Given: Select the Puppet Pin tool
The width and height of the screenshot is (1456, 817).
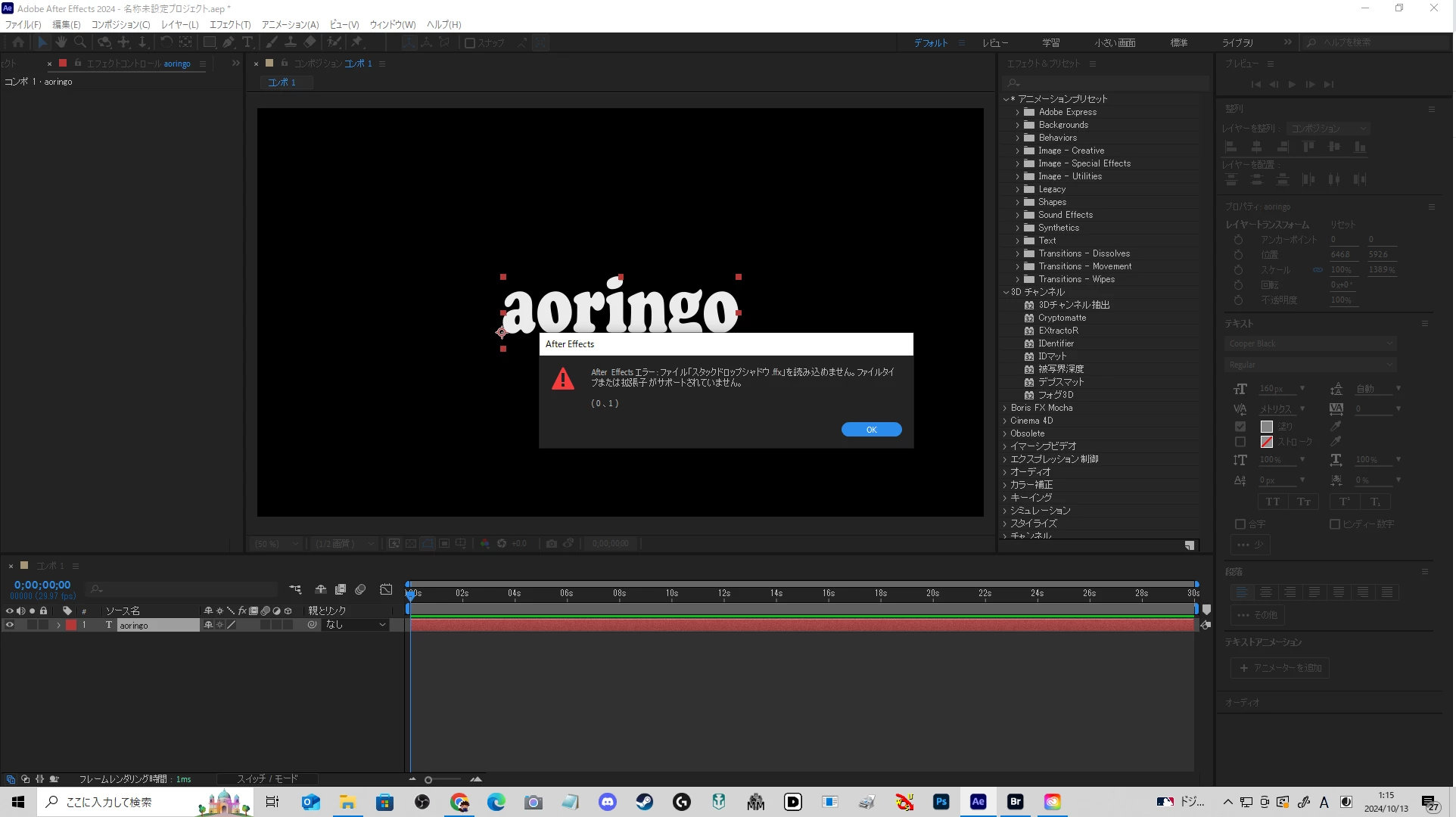Looking at the screenshot, I should [x=357, y=42].
